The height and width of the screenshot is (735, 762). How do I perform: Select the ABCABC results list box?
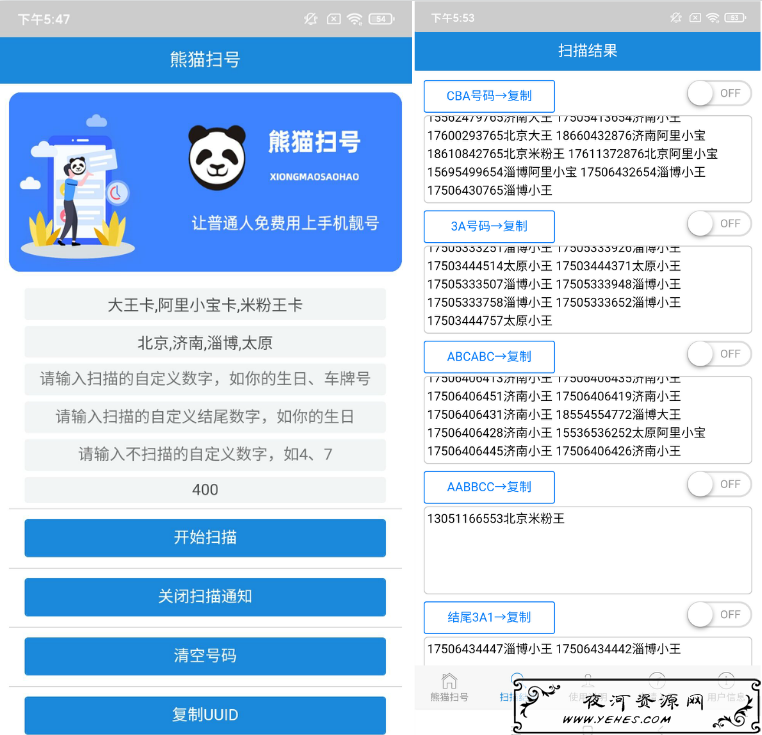click(x=588, y=420)
